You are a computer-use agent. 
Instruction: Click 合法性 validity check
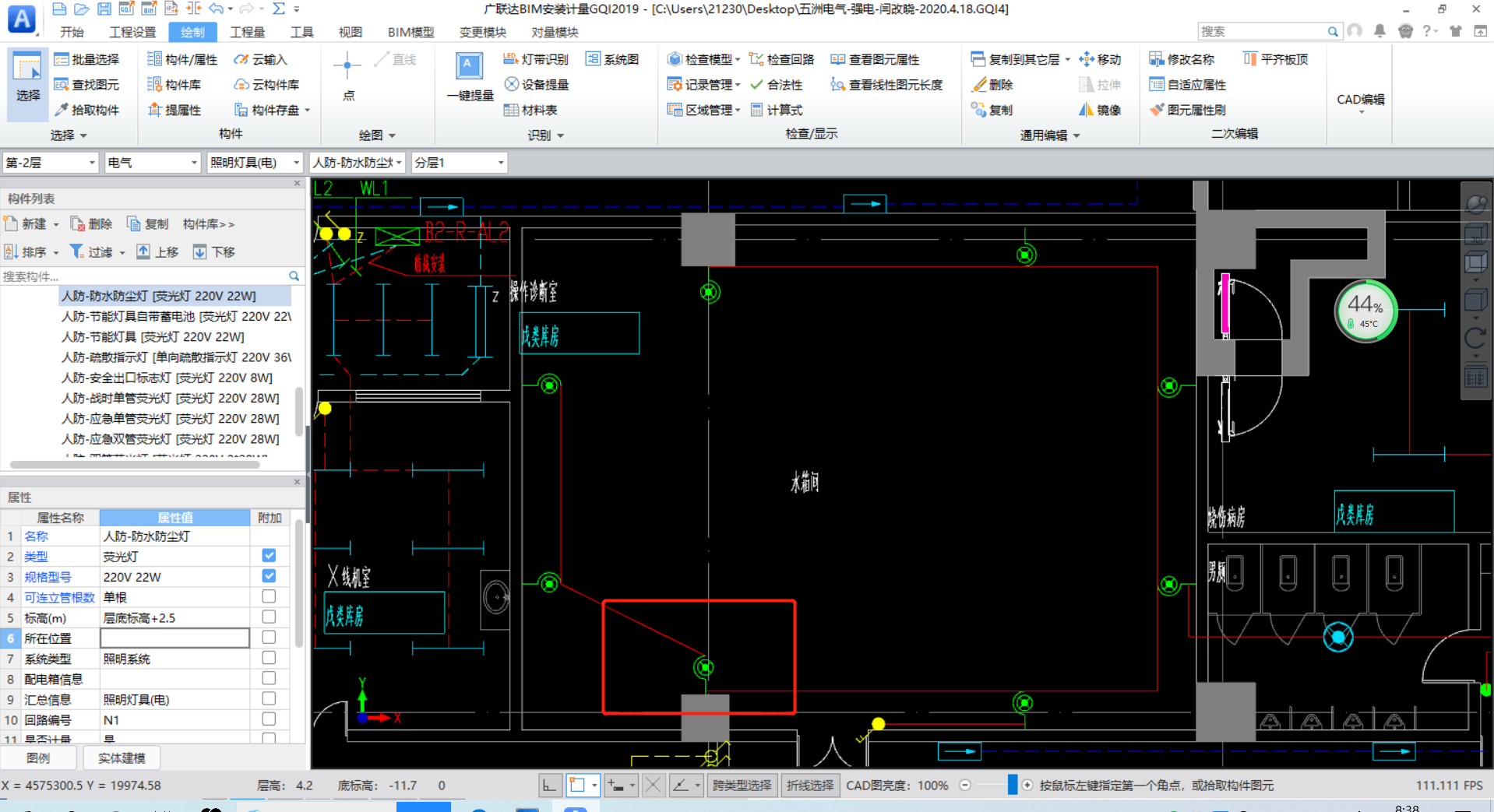point(776,85)
